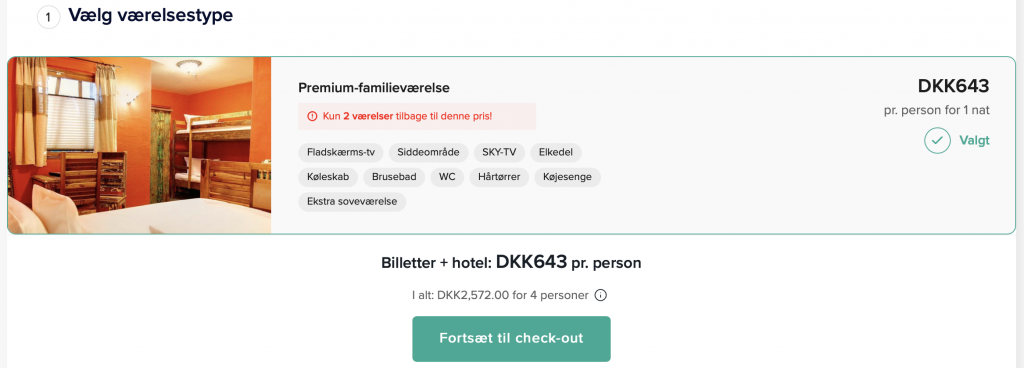This screenshot has width=1024, height=368.
Task: Select the Brusebad amenity tag
Action: click(x=394, y=177)
